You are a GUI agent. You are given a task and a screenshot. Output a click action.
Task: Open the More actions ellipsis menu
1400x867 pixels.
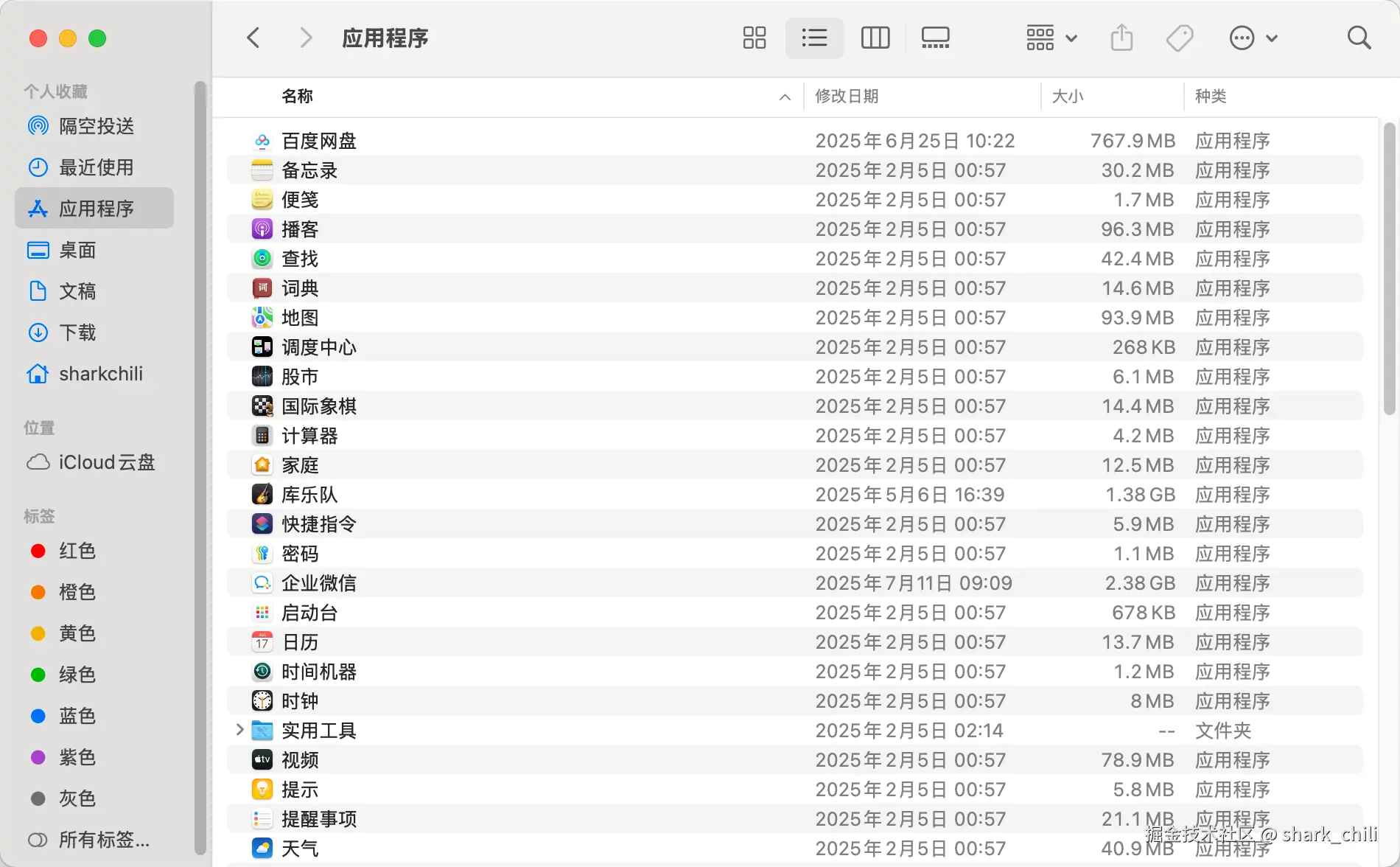(x=1253, y=38)
